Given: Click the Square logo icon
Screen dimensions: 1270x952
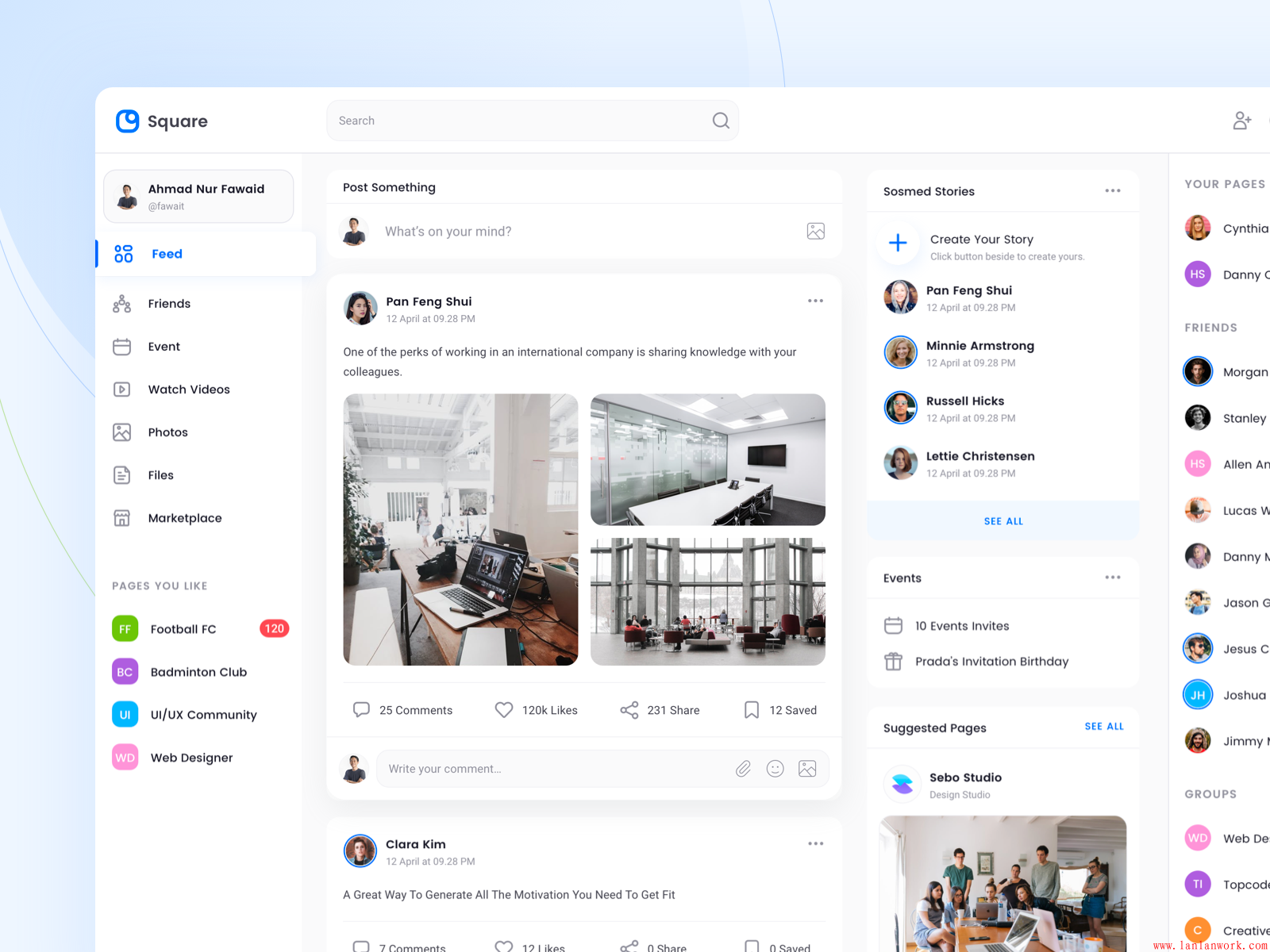Looking at the screenshot, I should (127, 121).
